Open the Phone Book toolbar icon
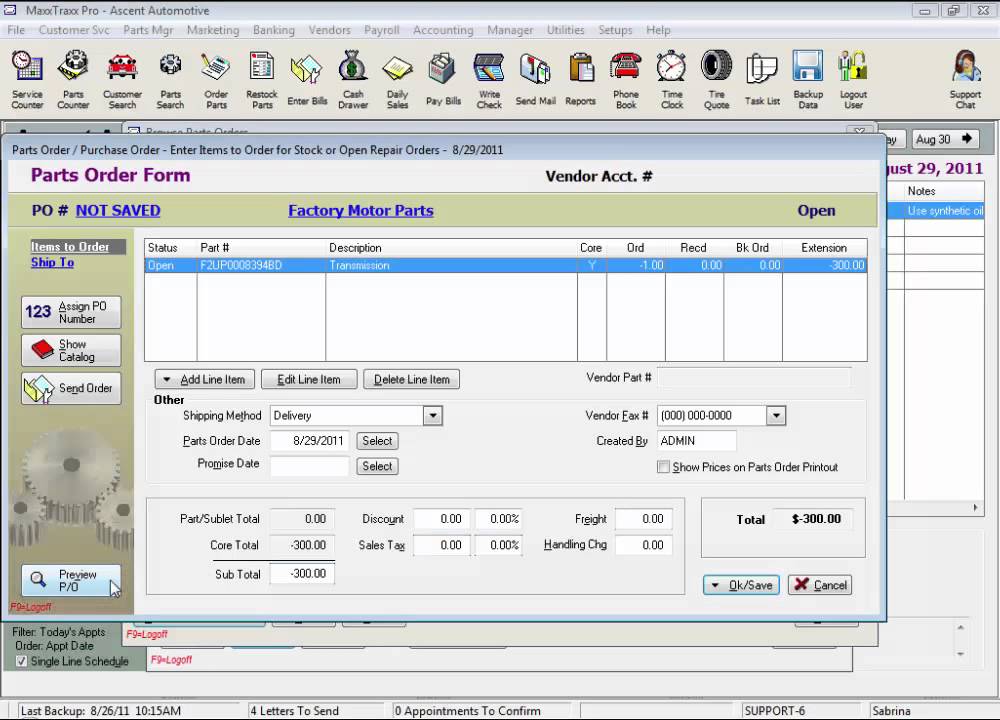Image resolution: width=1000 pixels, height=720 pixels. [626, 80]
